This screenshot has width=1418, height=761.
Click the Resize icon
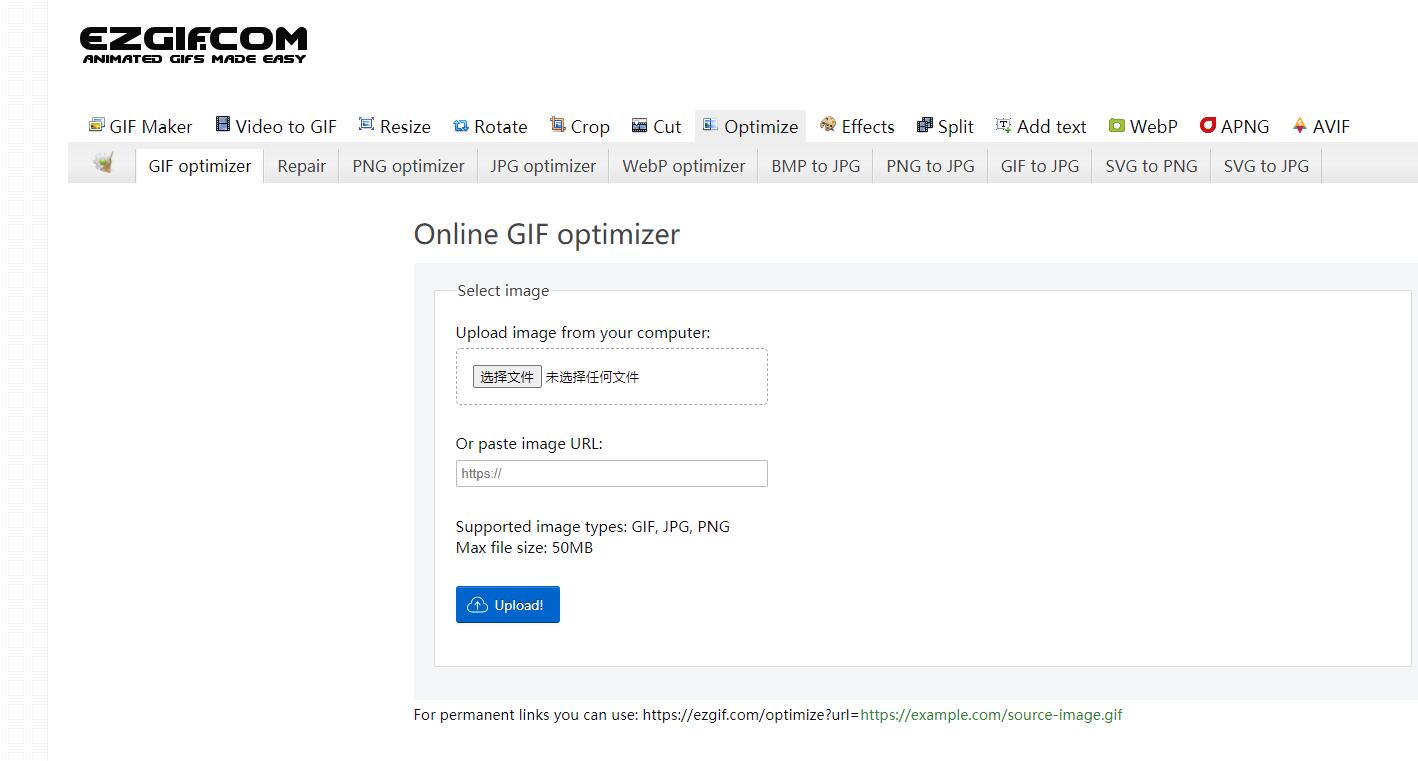pos(366,125)
